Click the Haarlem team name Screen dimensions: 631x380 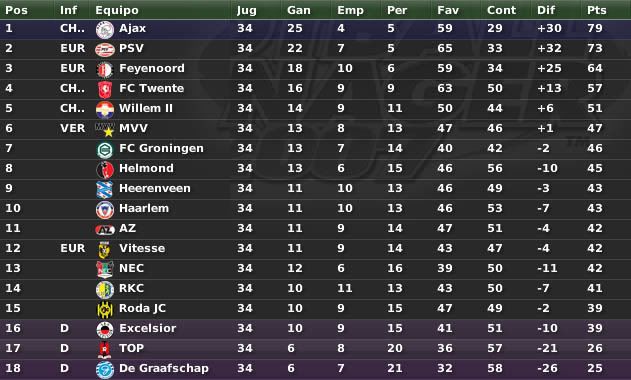click(144, 208)
